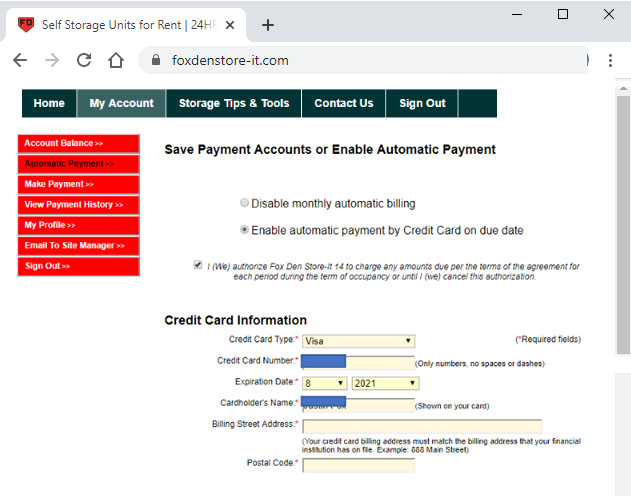631x496 pixels.
Task: Close the Self Storage Units tab
Action: point(232,25)
